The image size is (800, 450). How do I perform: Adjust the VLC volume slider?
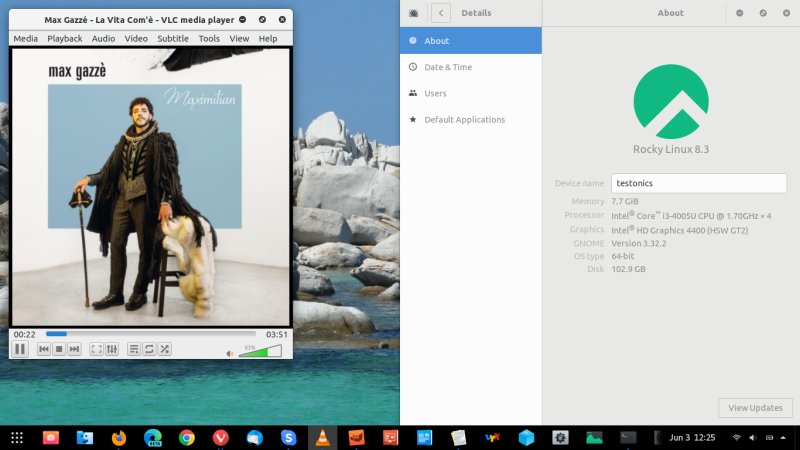[x=261, y=351]
